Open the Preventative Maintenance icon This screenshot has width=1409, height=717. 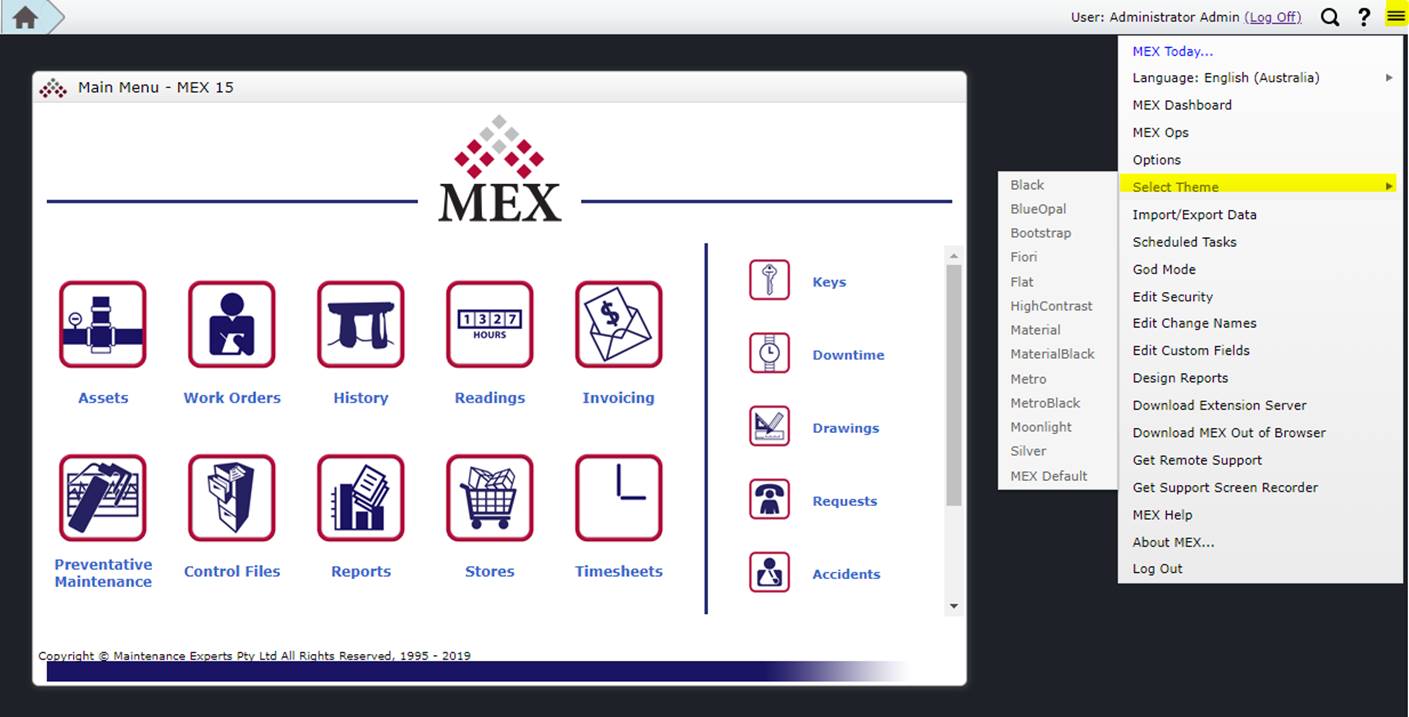(103, 498)
